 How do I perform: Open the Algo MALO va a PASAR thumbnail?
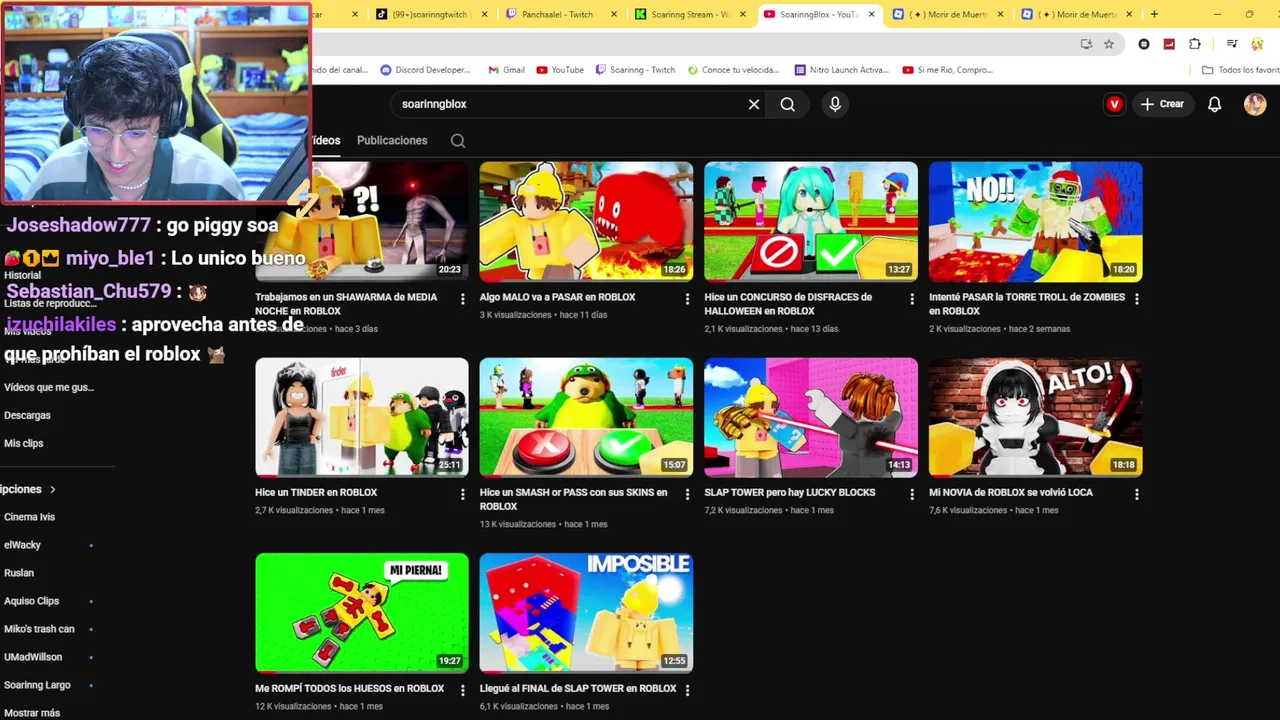coord(586,221)
